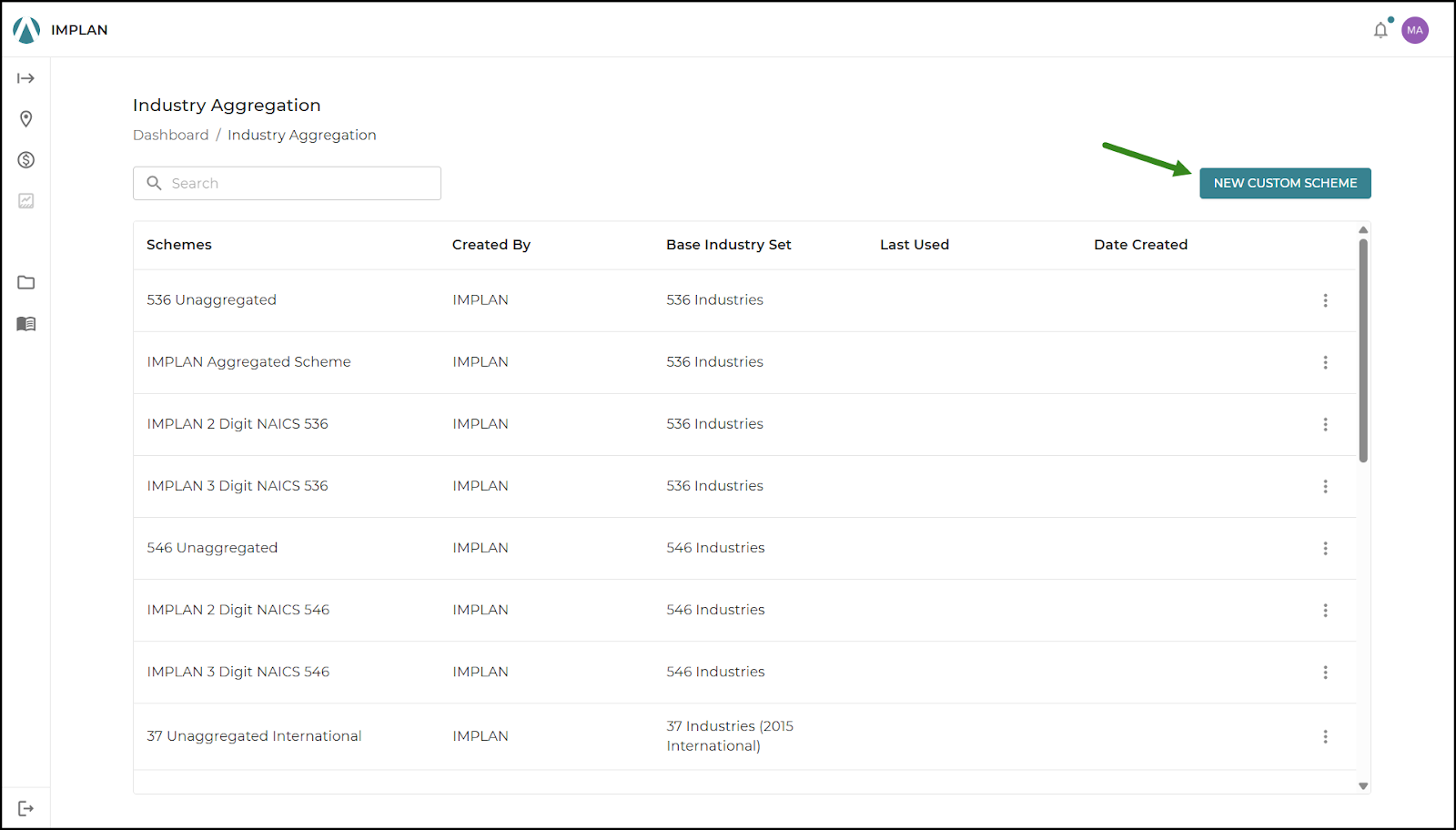Click the Industry Aggregation page title
Screen dimensions: 1456x830
(x=227, y=105)
